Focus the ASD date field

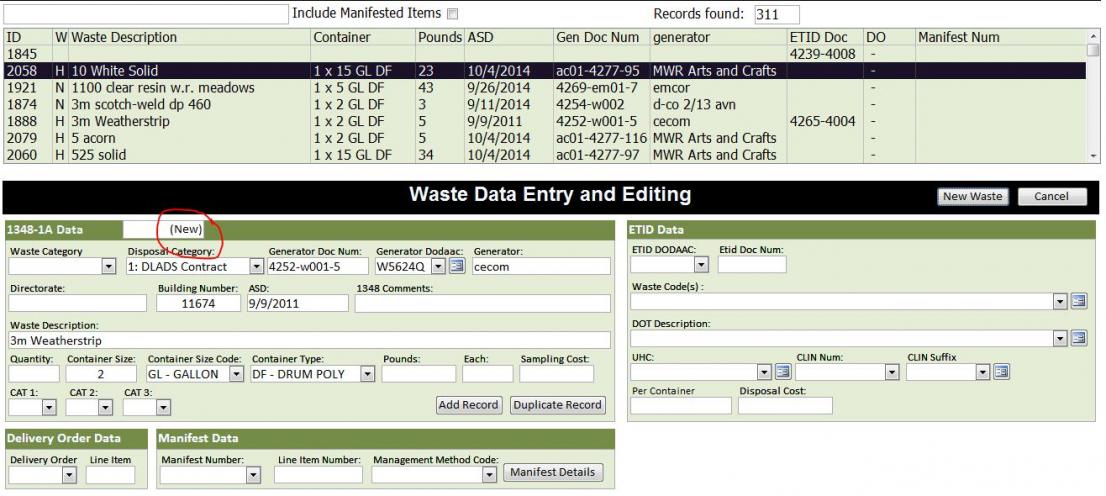point(298,303)
